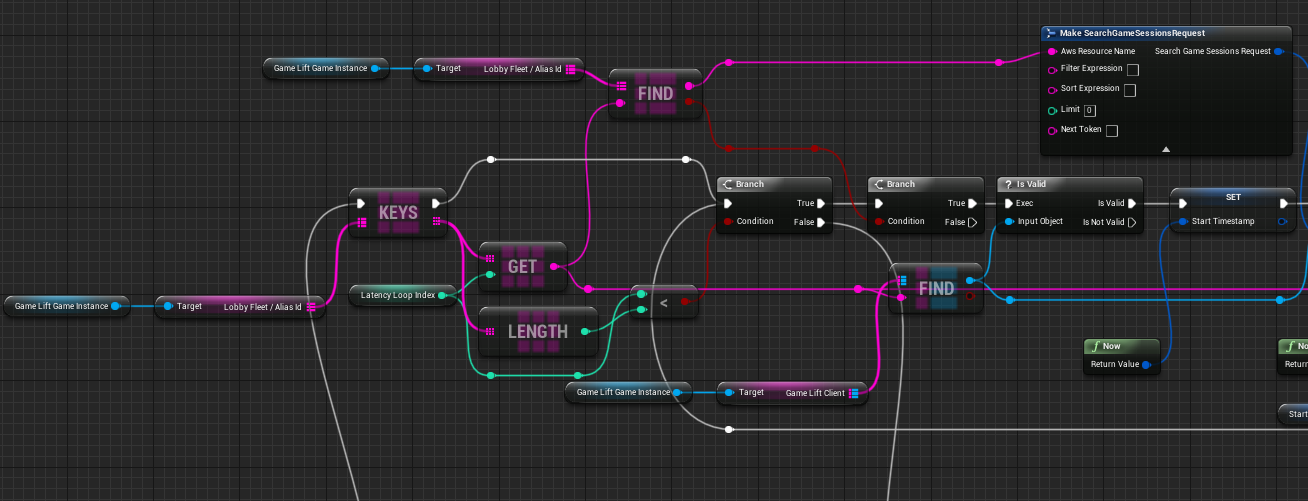Viewport: 1308px width, 501px height.
Task: Select the GET array node
Action: click(522, 267)
